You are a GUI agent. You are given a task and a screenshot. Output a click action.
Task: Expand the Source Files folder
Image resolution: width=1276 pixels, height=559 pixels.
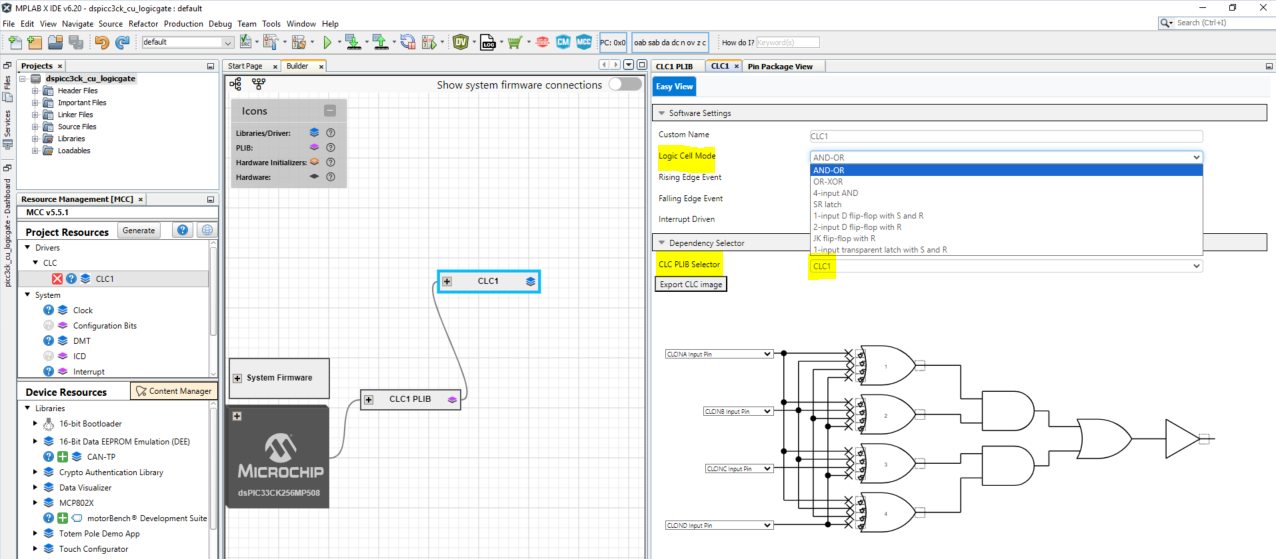(35, 127)
